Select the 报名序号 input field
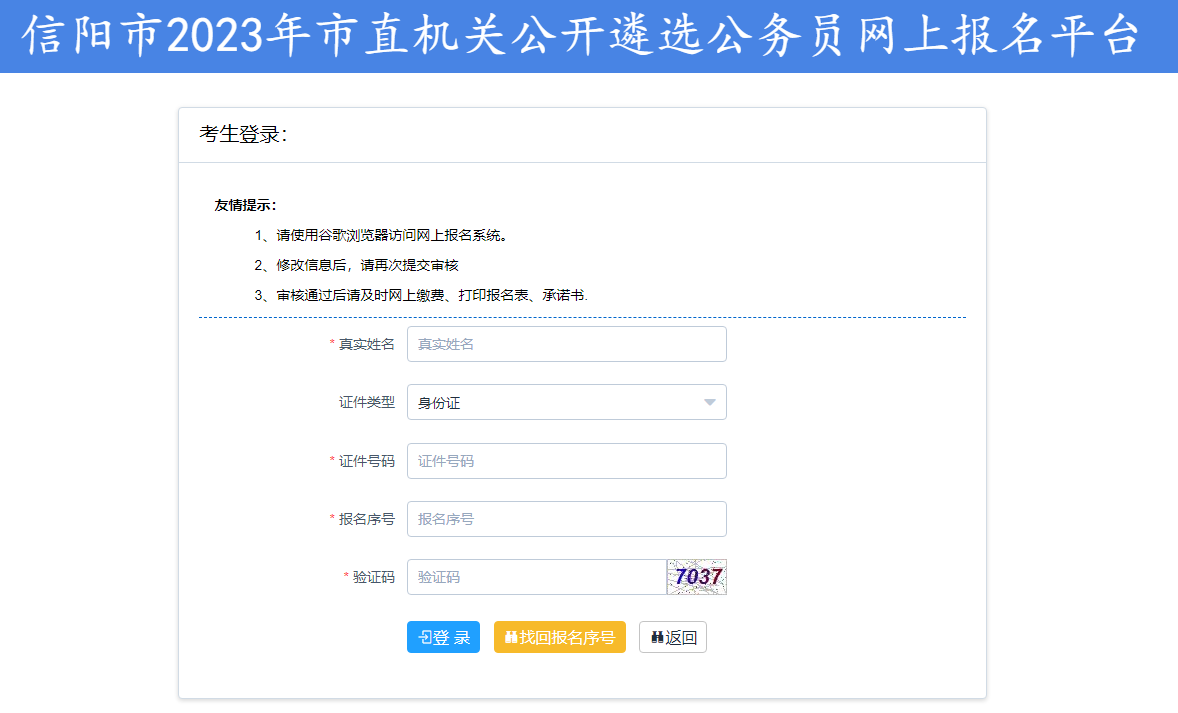Viewport: 1178px width, 713px height. (566, 519)
